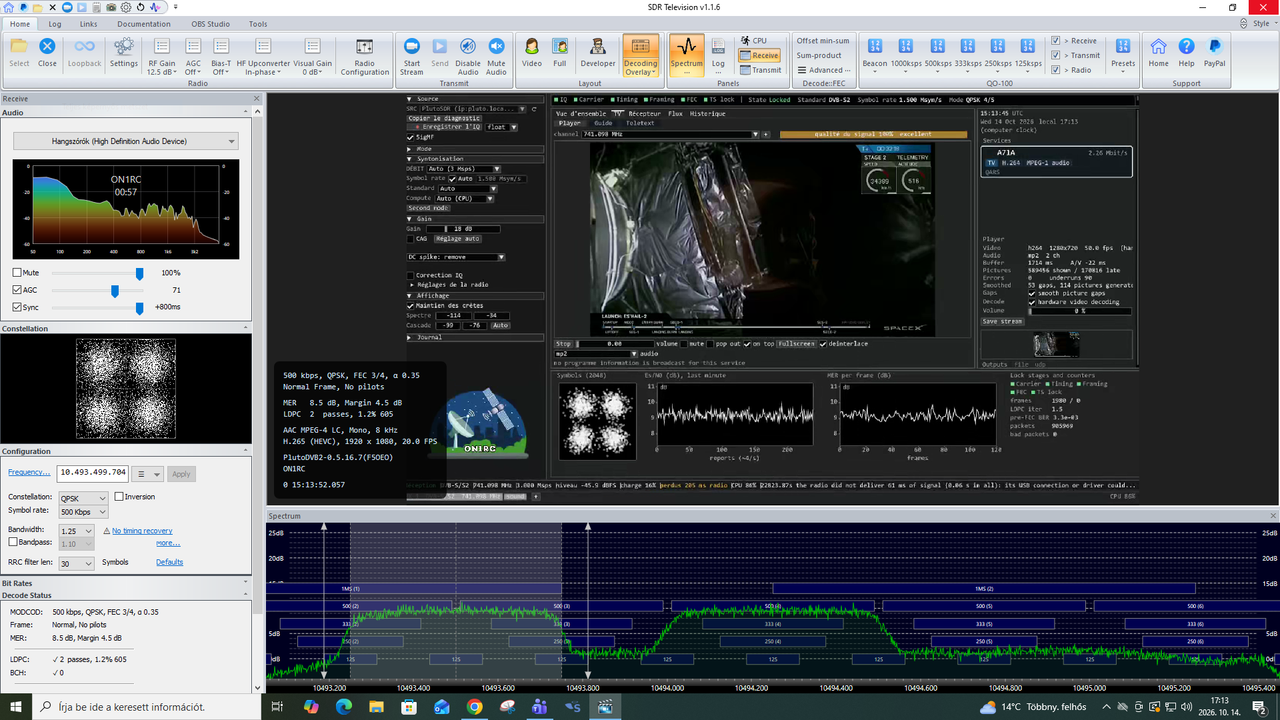The image size is (1280, 720).
Task: Switch to the Full layout
Action: (x=560, y=52)
